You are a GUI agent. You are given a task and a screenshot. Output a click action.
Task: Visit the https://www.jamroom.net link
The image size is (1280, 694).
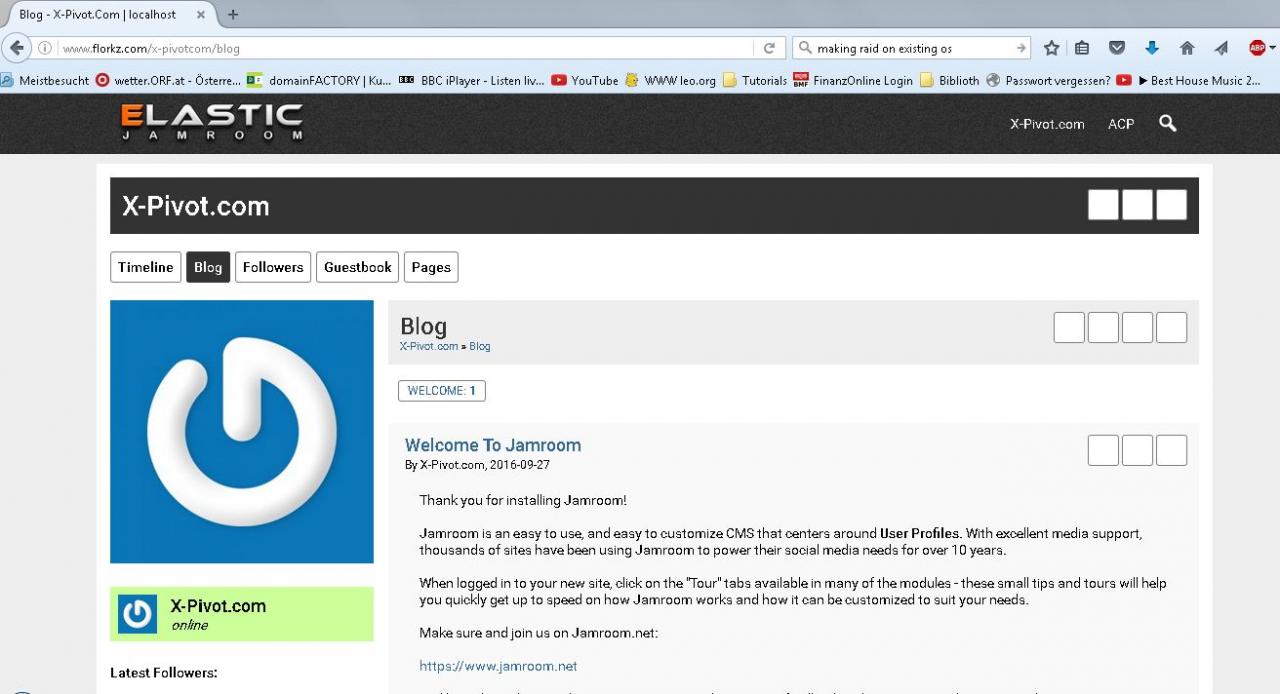click(498, 666)
